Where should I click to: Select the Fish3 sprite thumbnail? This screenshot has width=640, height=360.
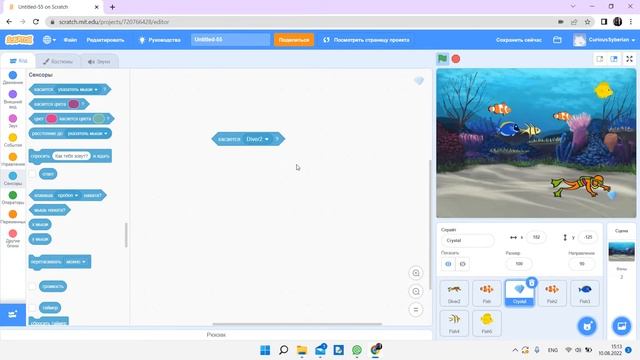585,293
